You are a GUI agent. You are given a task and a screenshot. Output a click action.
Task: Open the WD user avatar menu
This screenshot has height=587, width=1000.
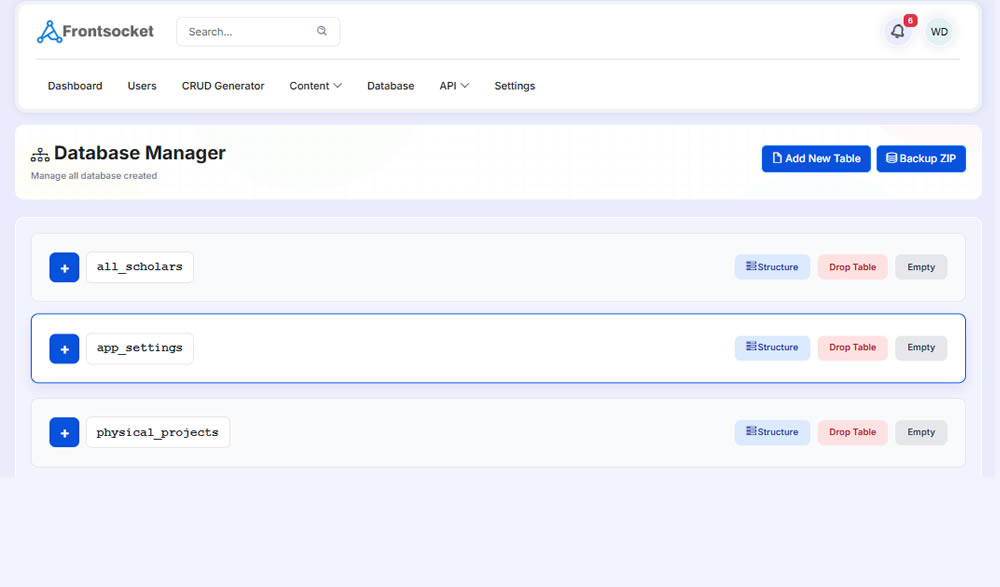(x=939, y=32)
